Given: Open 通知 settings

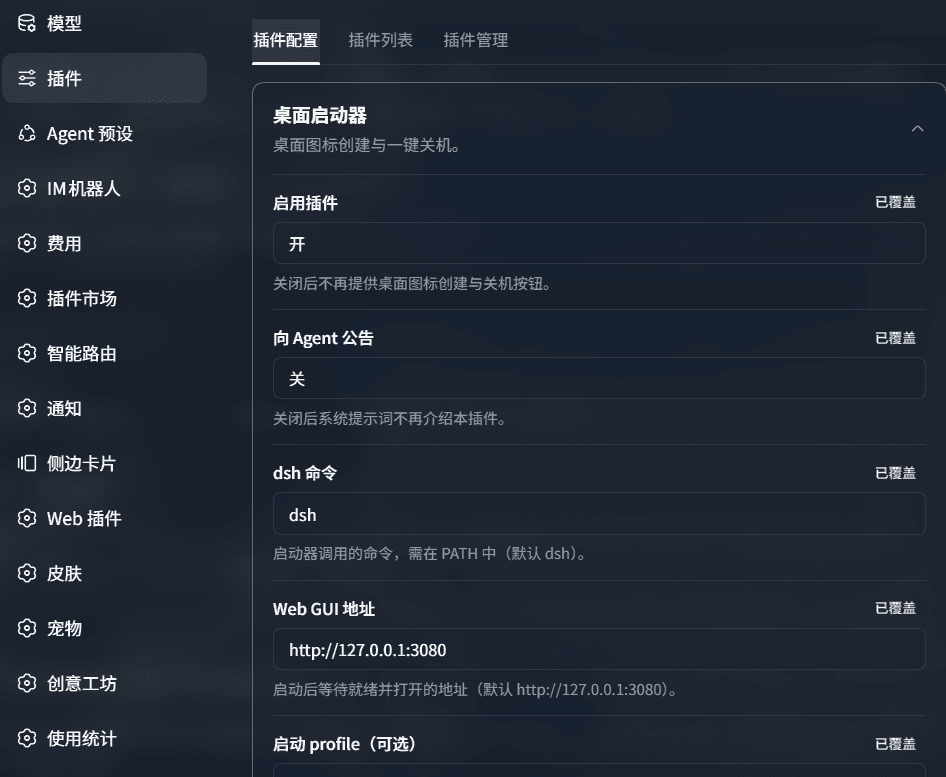Looking at the screenshot, I should (104, 408).
